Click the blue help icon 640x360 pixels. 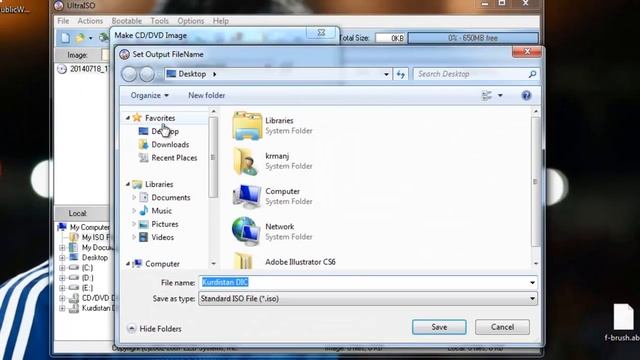click(x=526, y=96)
